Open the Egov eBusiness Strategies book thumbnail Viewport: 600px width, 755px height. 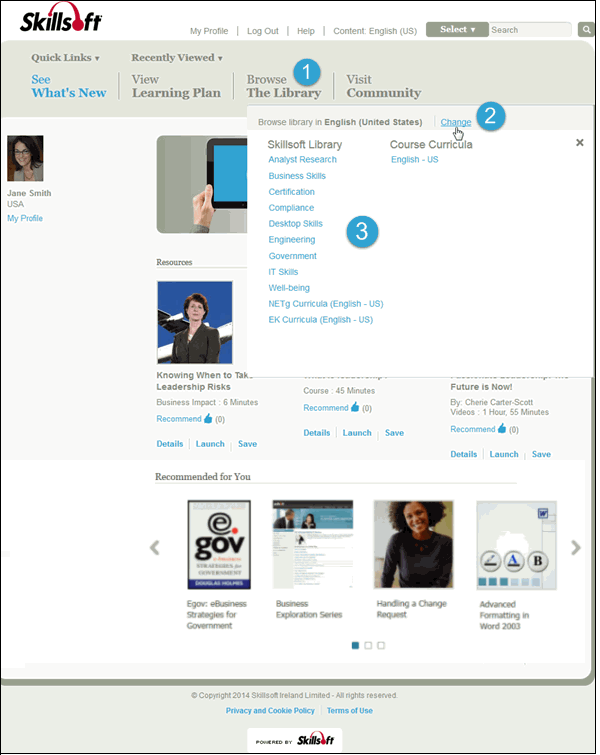219,545
